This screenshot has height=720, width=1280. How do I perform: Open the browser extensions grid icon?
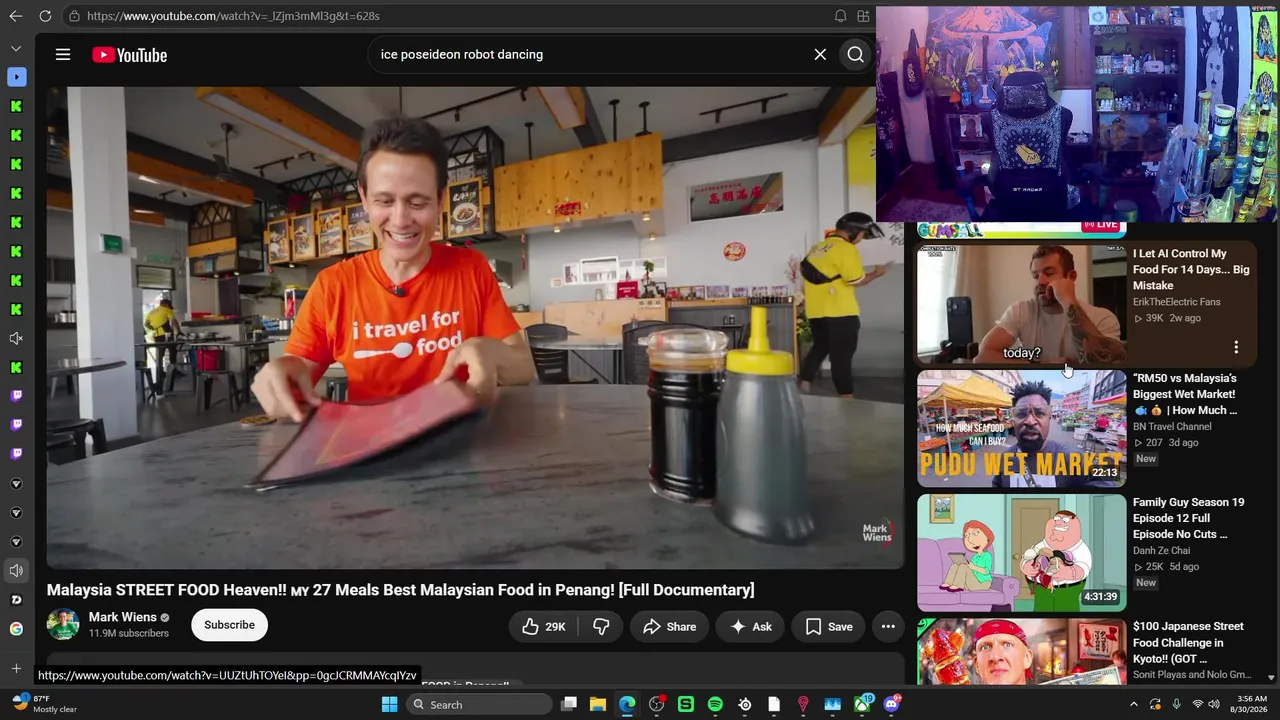[863, 16]
